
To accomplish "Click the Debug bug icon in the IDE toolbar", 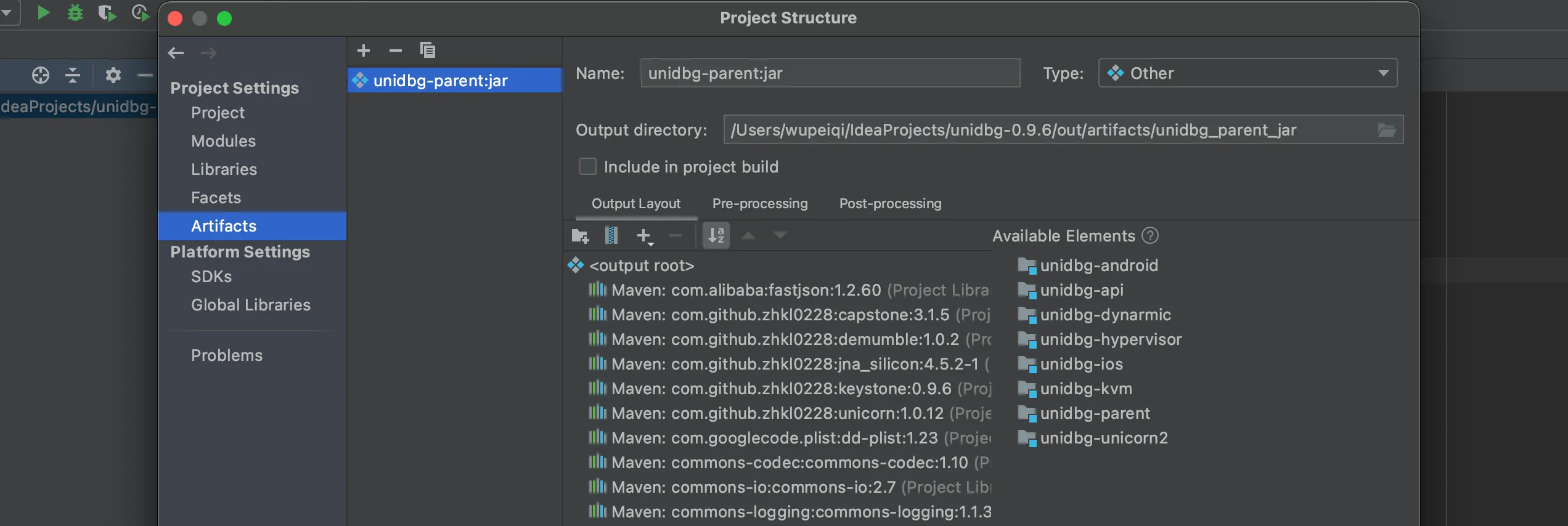I will click(75, 12).
